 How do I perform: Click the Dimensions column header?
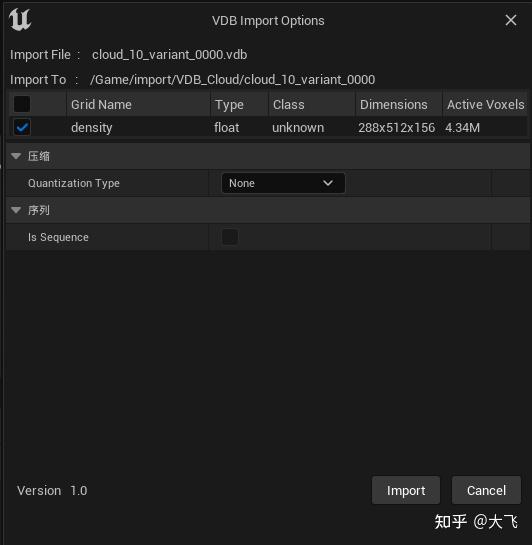398,104
